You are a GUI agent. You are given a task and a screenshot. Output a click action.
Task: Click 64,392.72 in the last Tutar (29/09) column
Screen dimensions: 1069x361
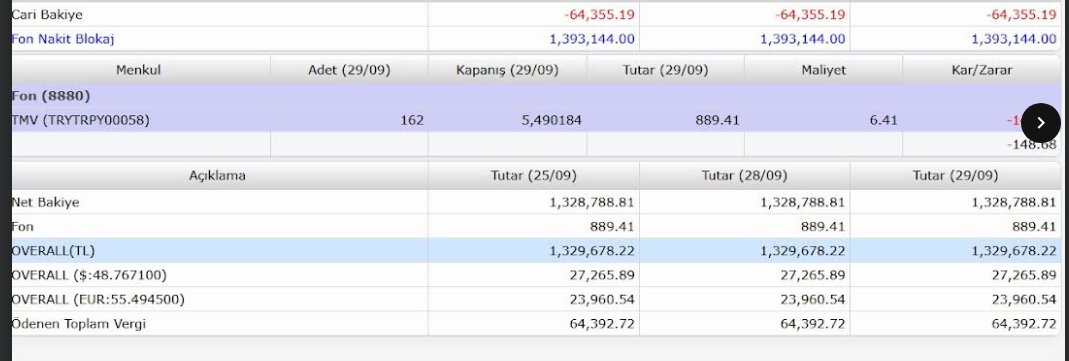pyautogui.click(x=1025, y=324)
